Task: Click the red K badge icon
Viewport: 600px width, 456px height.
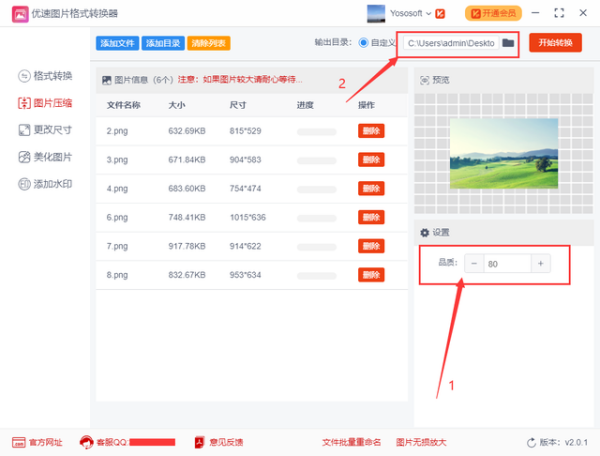Action: point(440,14)
